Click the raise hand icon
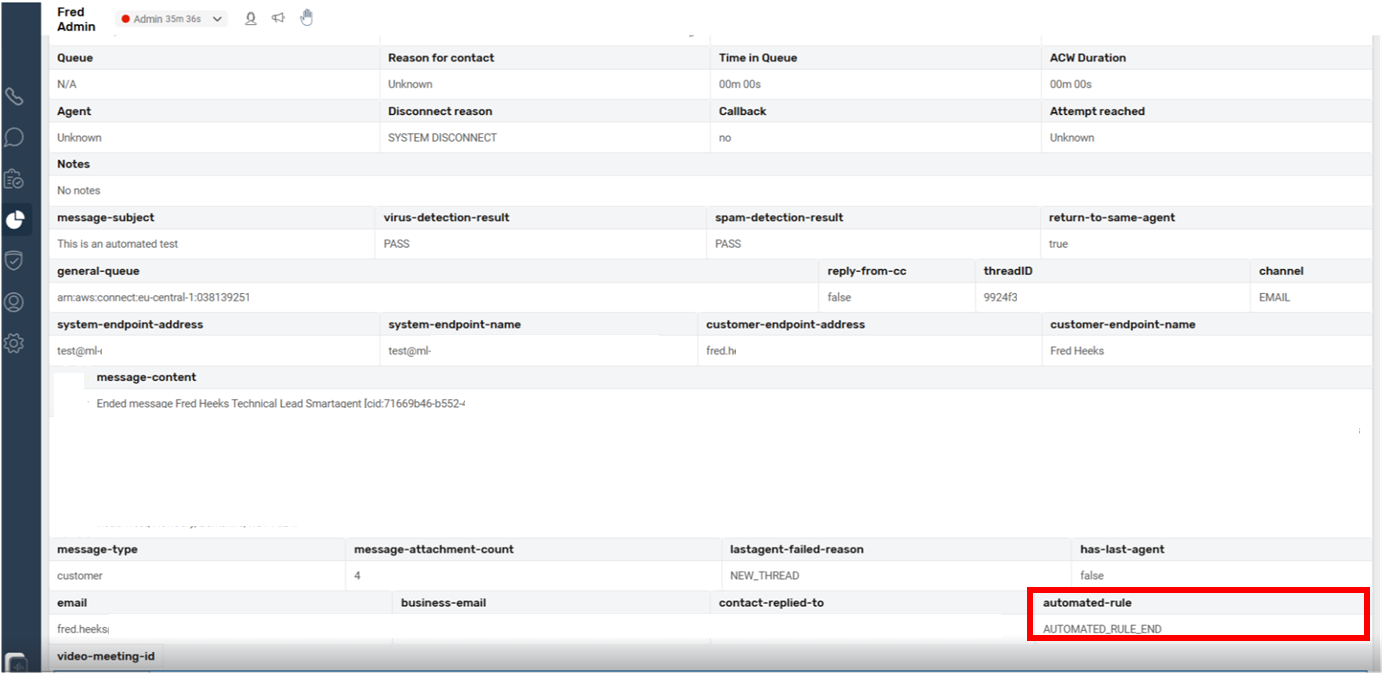Screen dimensions: 1383x674 click(x=306, y=17)
